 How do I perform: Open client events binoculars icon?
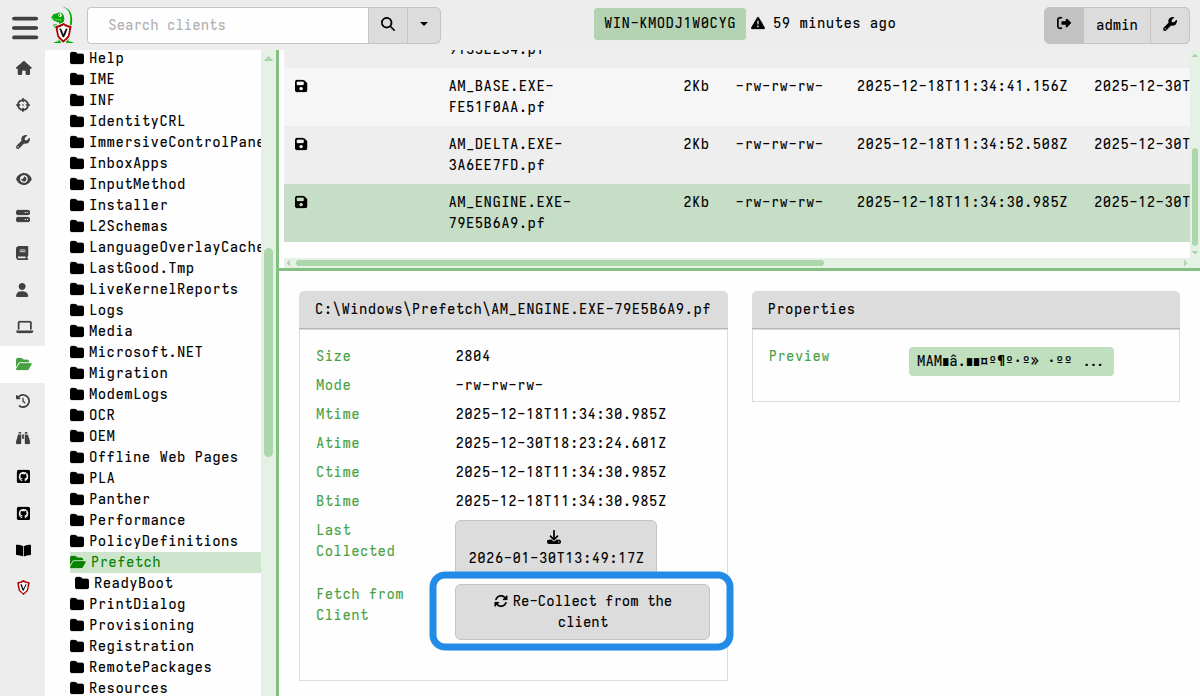coord(23,438)
